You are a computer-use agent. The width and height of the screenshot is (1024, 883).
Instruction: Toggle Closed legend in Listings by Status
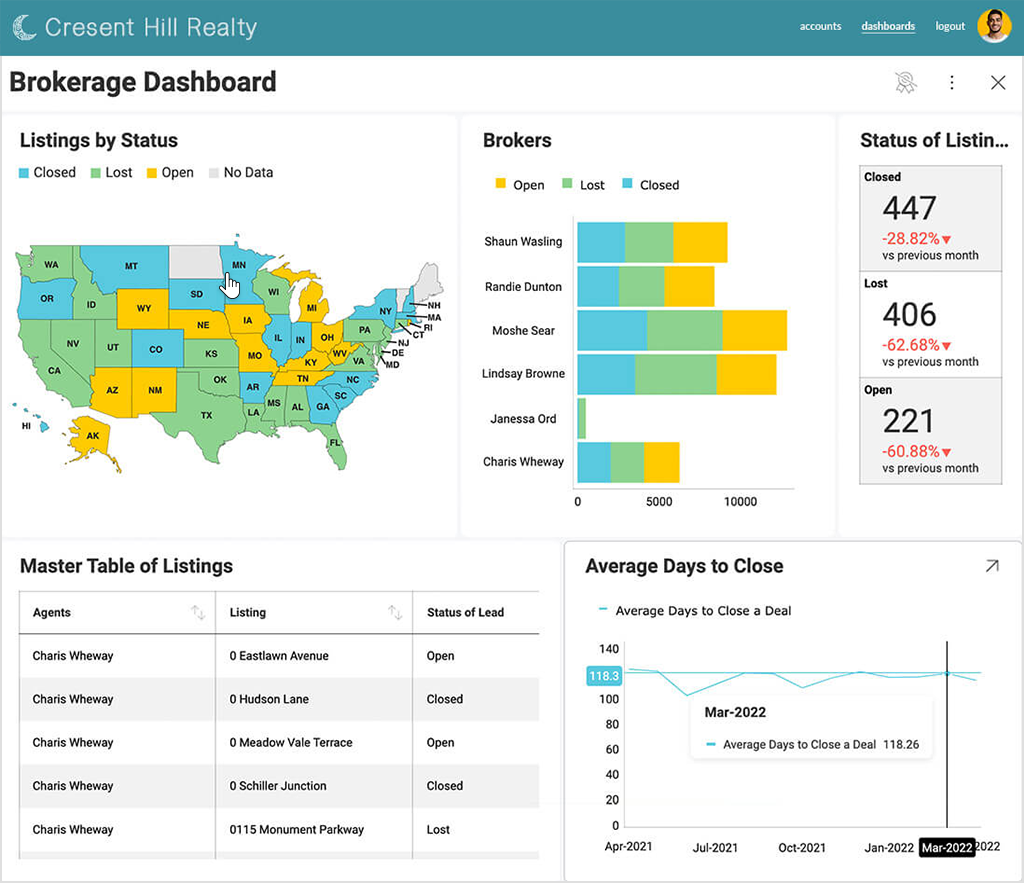[x=47, y=172]
